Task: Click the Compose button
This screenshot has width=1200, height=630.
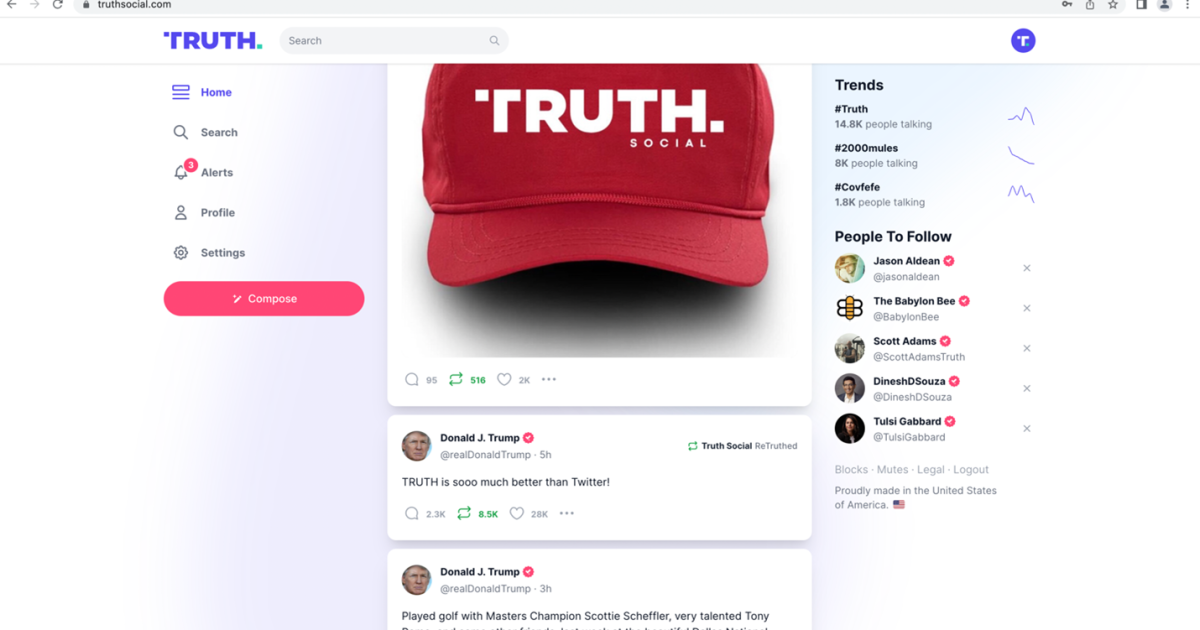Action: 264,299
